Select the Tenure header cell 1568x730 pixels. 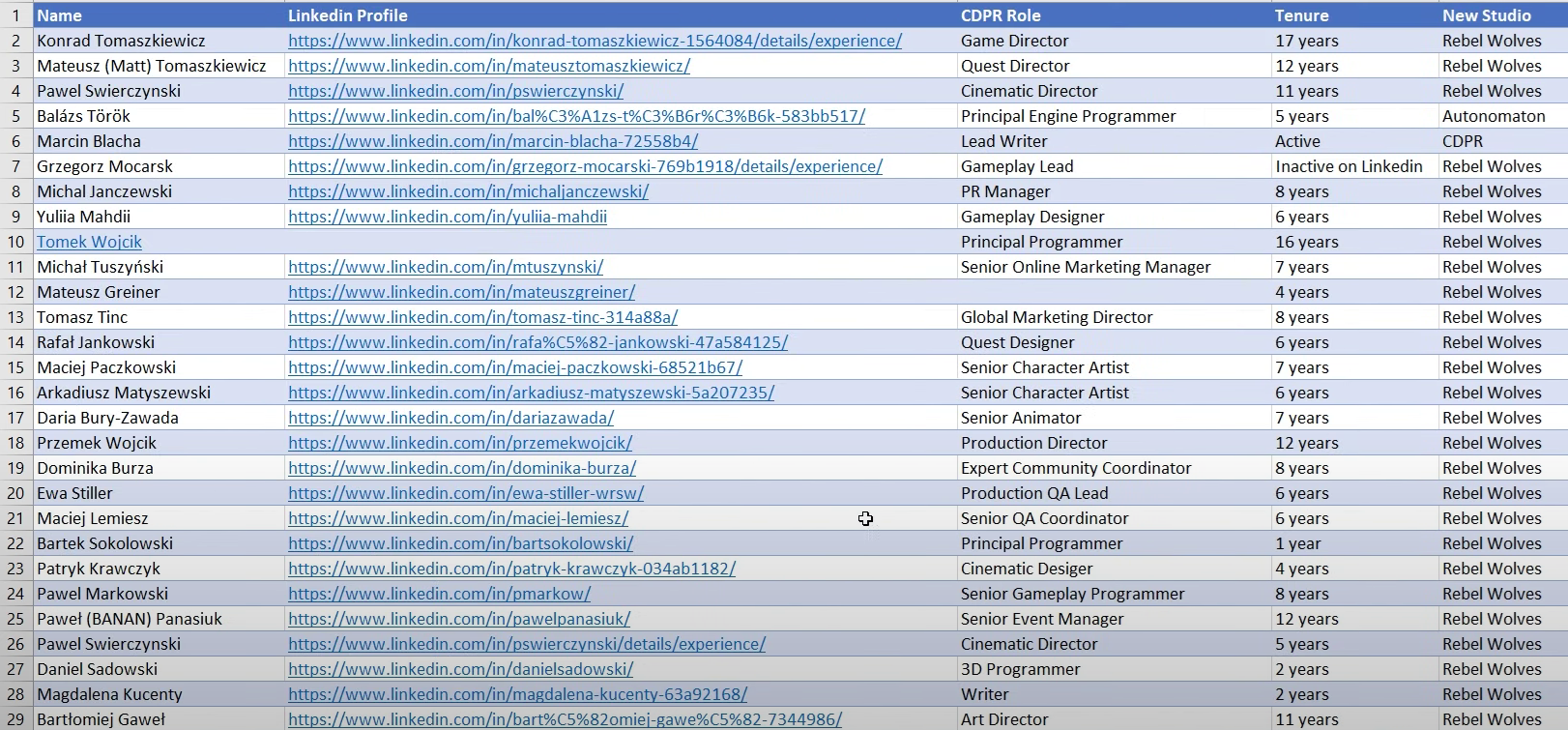coord(1354,15)
